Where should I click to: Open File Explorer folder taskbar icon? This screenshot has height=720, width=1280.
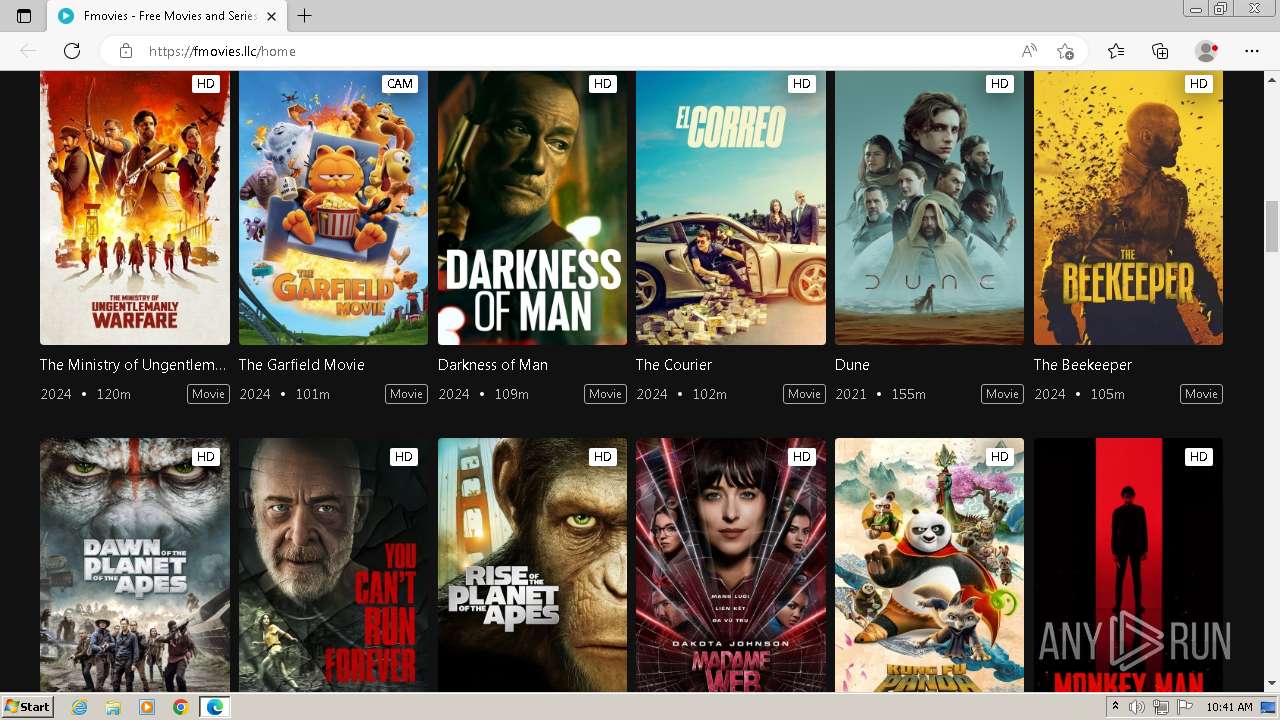[x=113, y=707]
